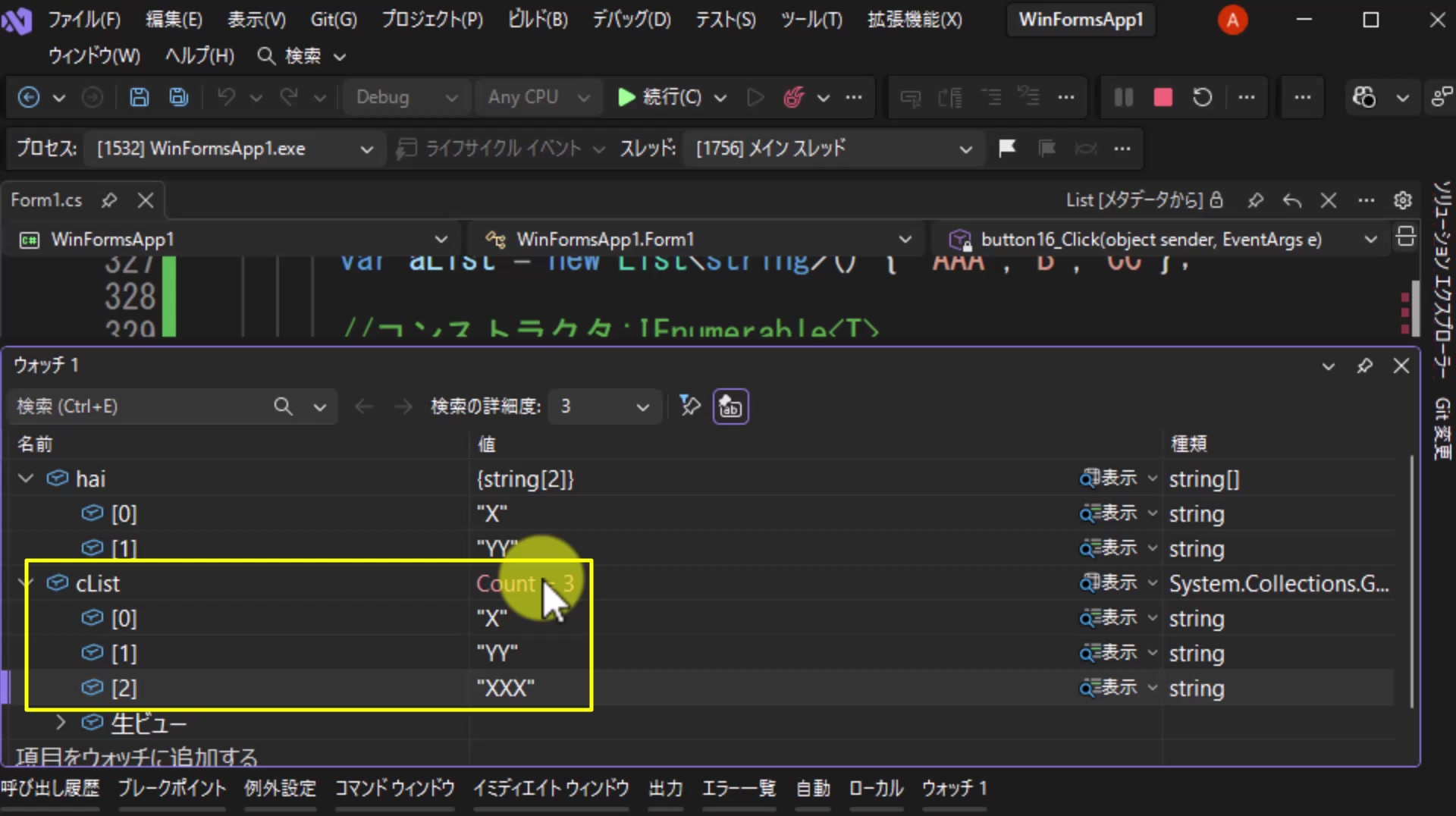Image resolution: width=1456 pixels, height=816 pixels.
Task: Collapse the cList node
Action: pos(26,583)
